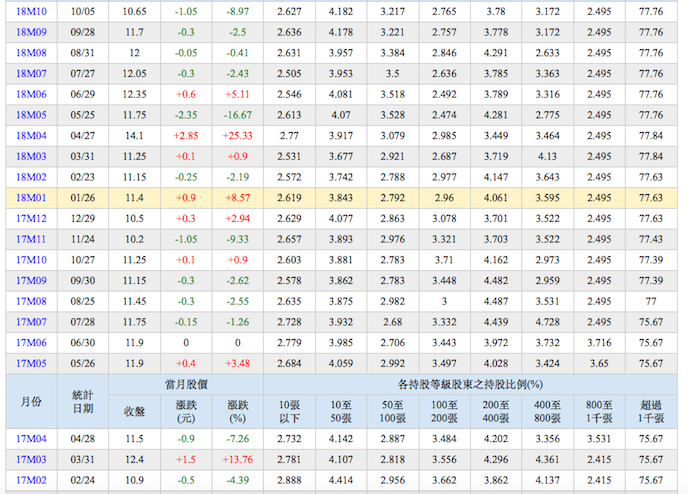Open the 17M03 month link
Viewport: 688px width, 494px height.
click(31, 459)
